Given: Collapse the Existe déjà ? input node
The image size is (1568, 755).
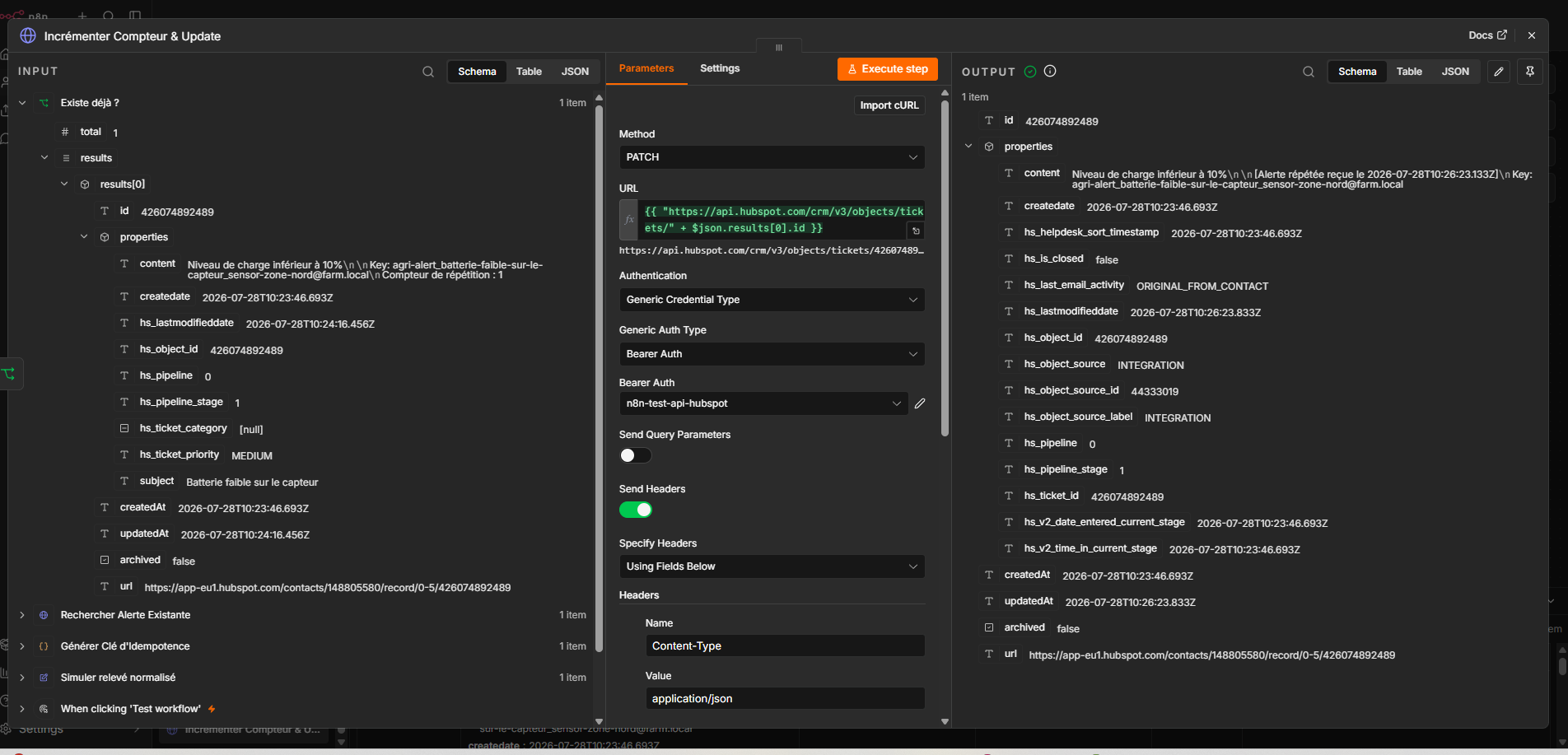Looking at the screenshot, I should click(22, 103).
